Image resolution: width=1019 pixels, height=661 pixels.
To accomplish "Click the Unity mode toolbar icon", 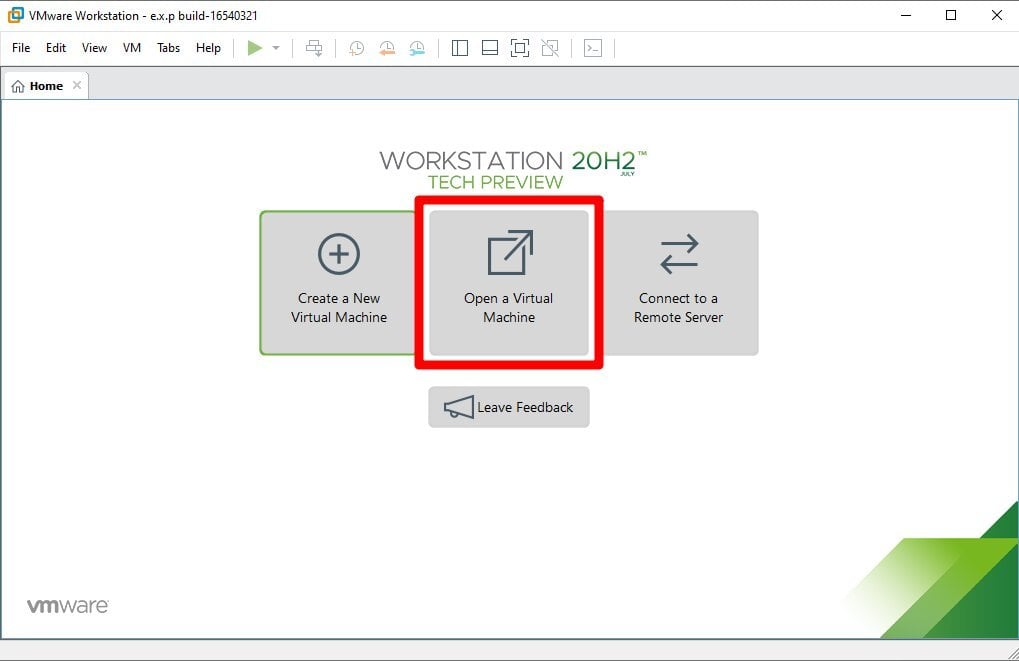I will coord(550,48).
